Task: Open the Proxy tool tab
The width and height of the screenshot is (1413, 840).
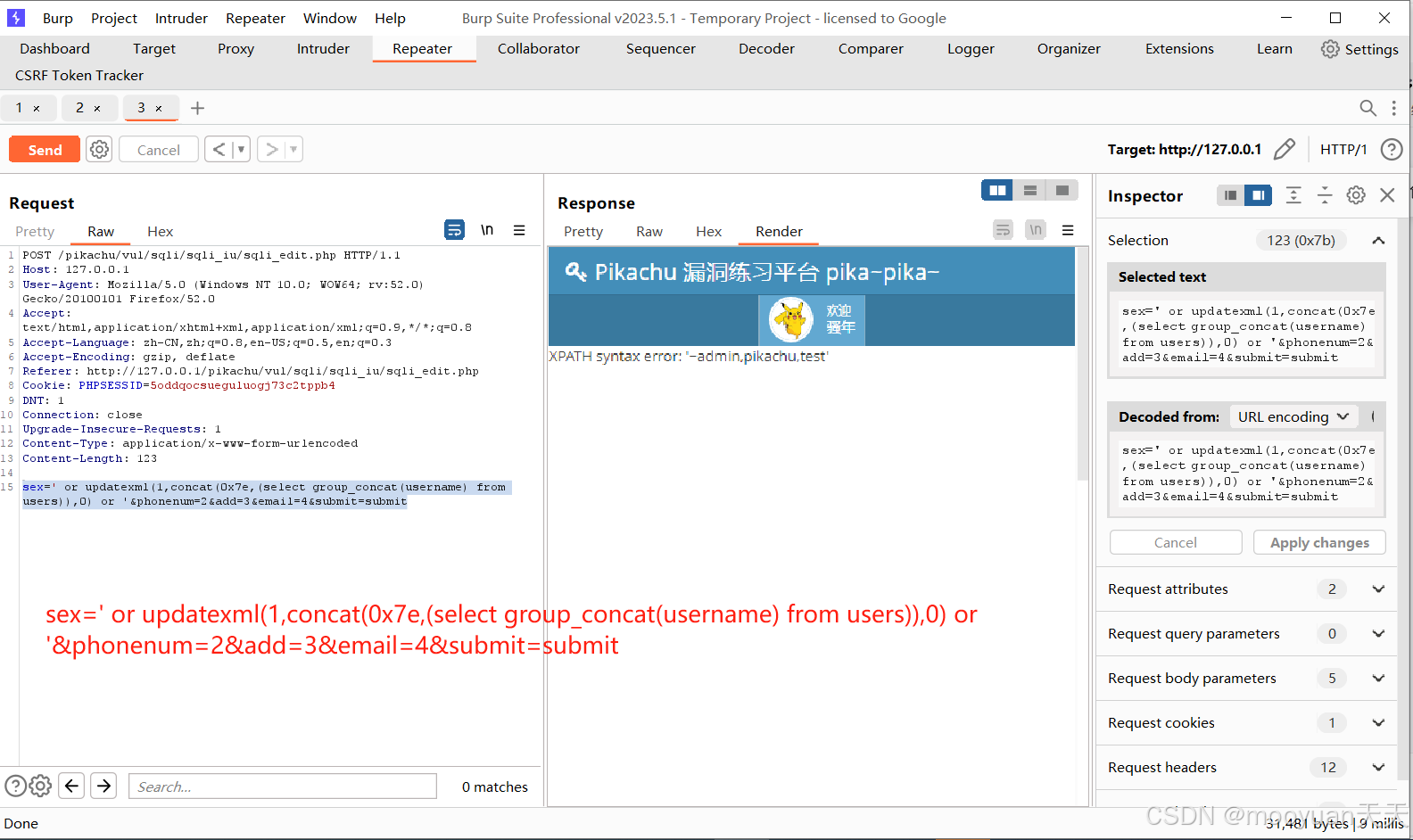Action: pyautogui.click(x=235, y=49)
